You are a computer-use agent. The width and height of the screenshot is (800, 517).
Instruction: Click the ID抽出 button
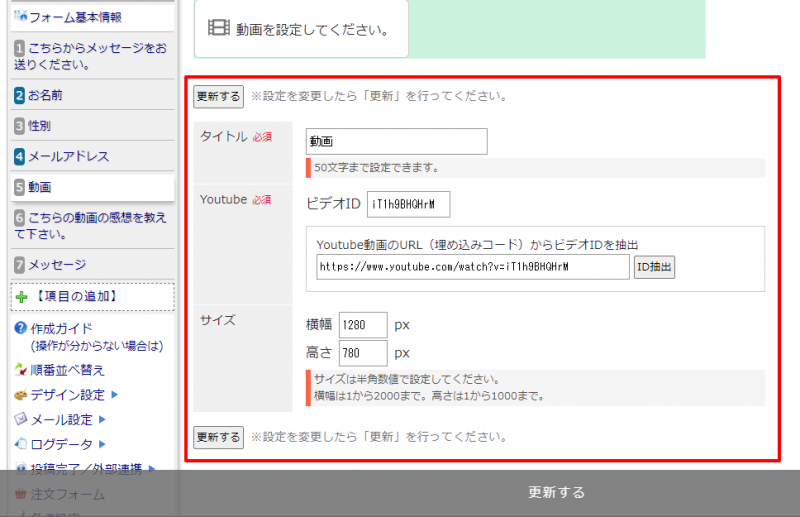(655, 267)
